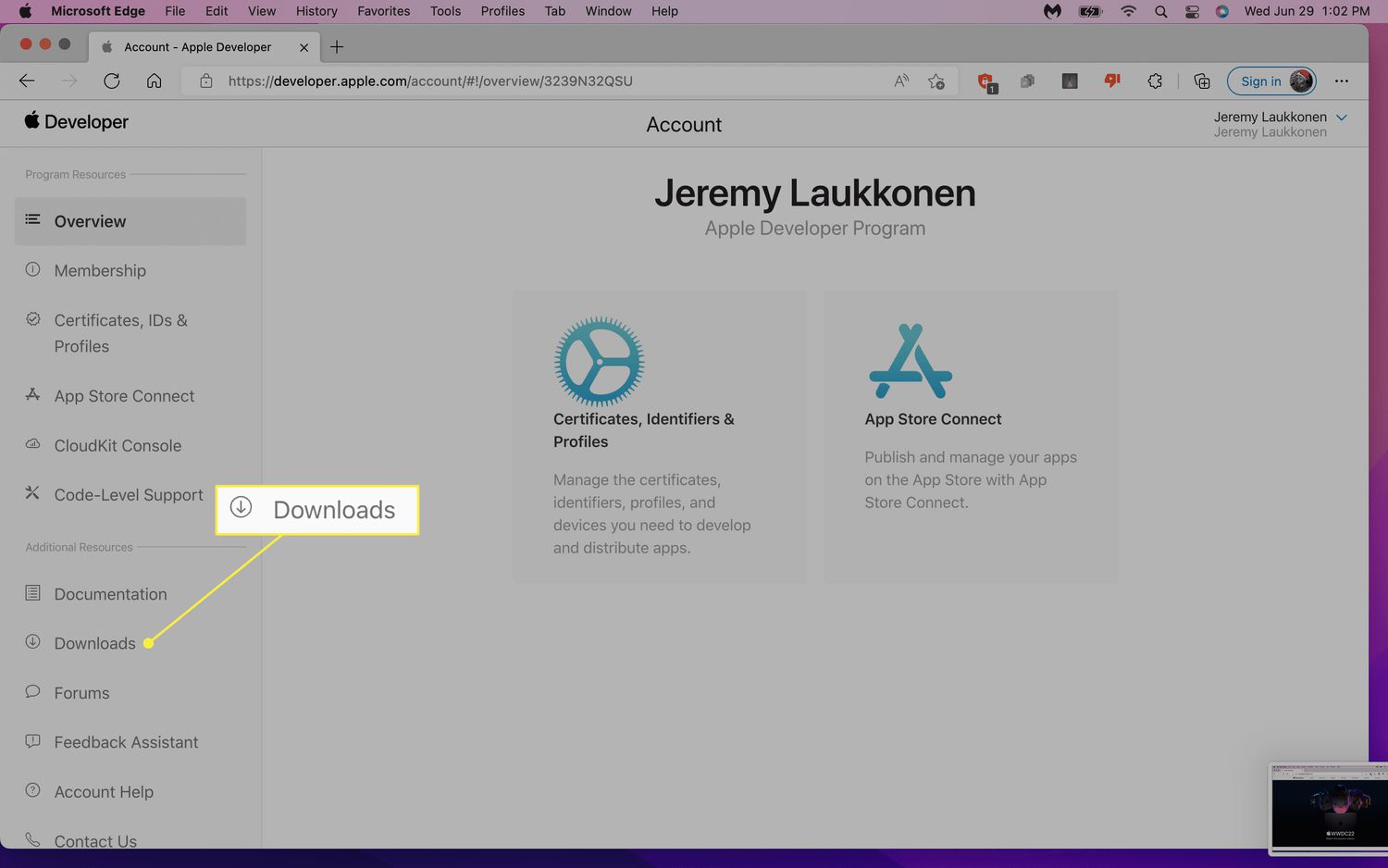Open a new tab with the plus button
Image resolution: width=1388 pixels, height=868 pixels.
click(337, 47)
